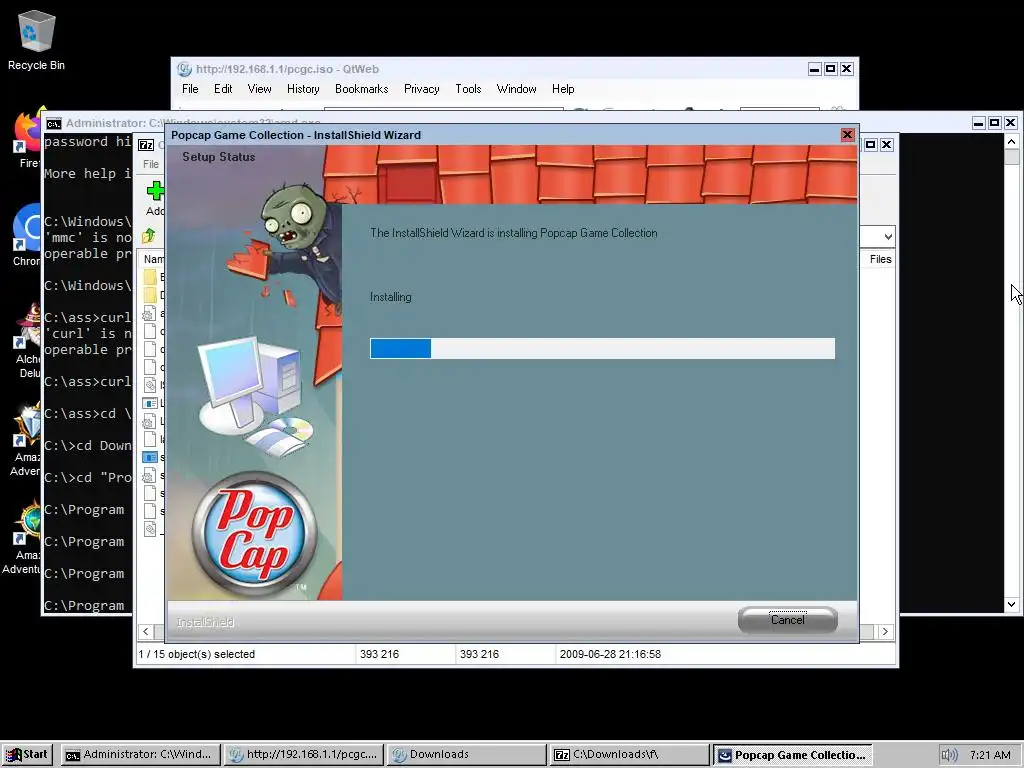
Task: Click command prompt scrollbar down arrow
Action: [1011, 604]
